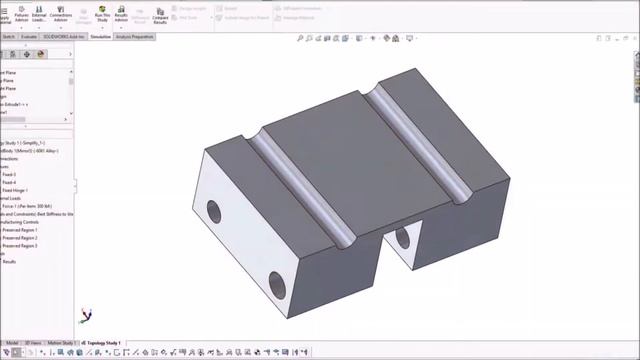The width and height of the screenshot is (640, 360).
Task: Switch to the Evaluate ribbon tab
Action: (29, 37)
